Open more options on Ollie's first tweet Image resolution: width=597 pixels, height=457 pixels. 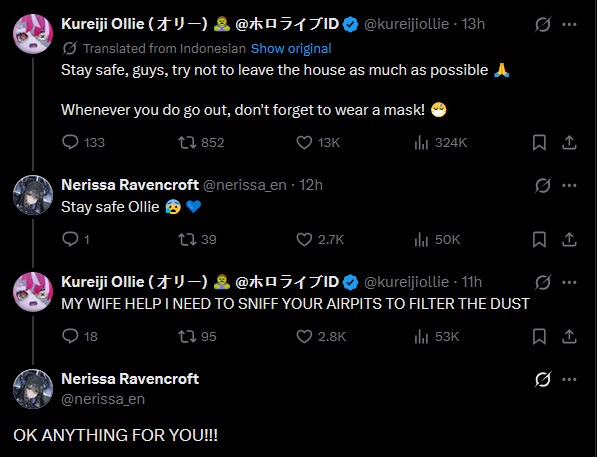tap(569, 24)
